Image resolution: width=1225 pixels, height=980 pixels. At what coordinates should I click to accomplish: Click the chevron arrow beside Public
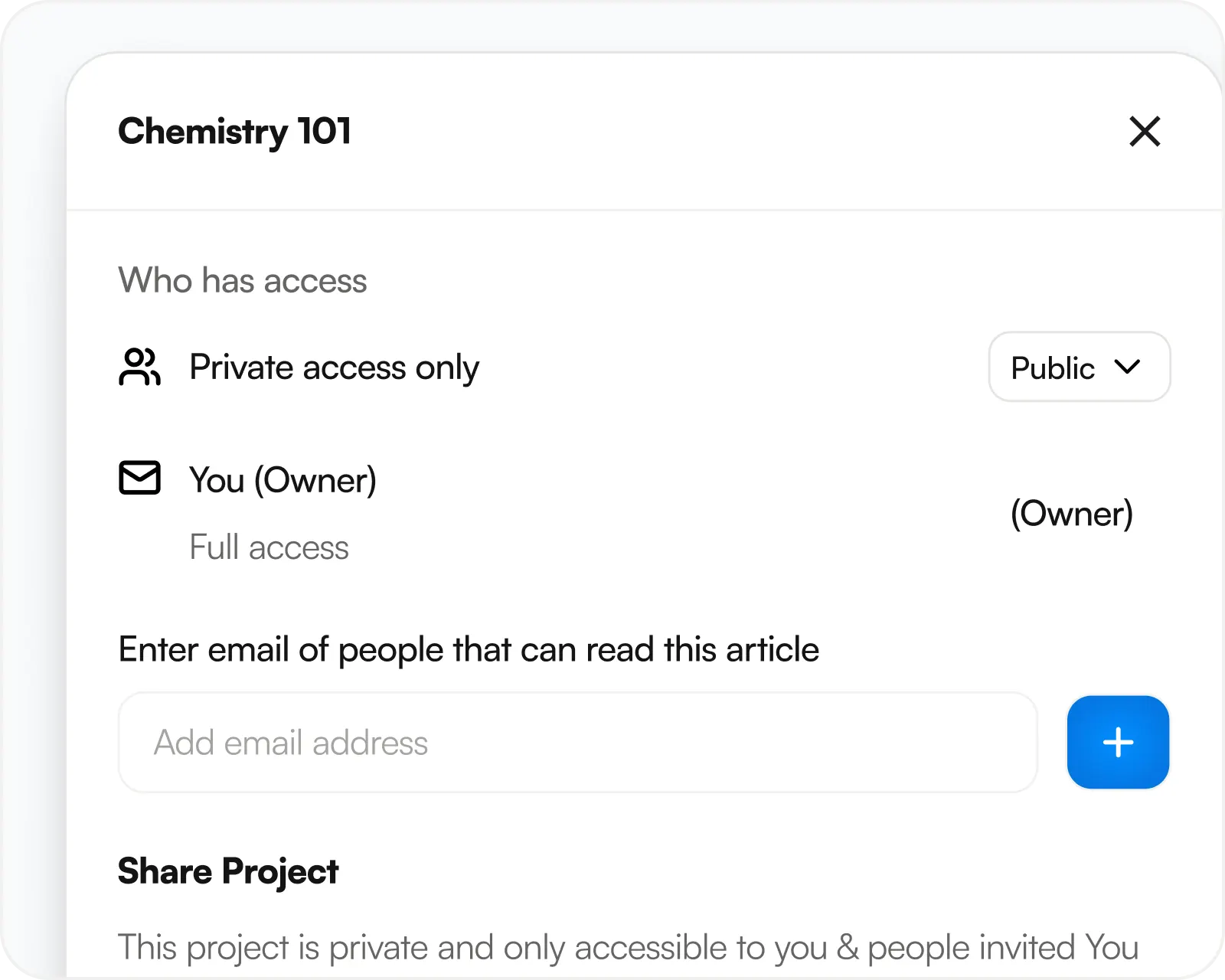[x=1128, y=367]
